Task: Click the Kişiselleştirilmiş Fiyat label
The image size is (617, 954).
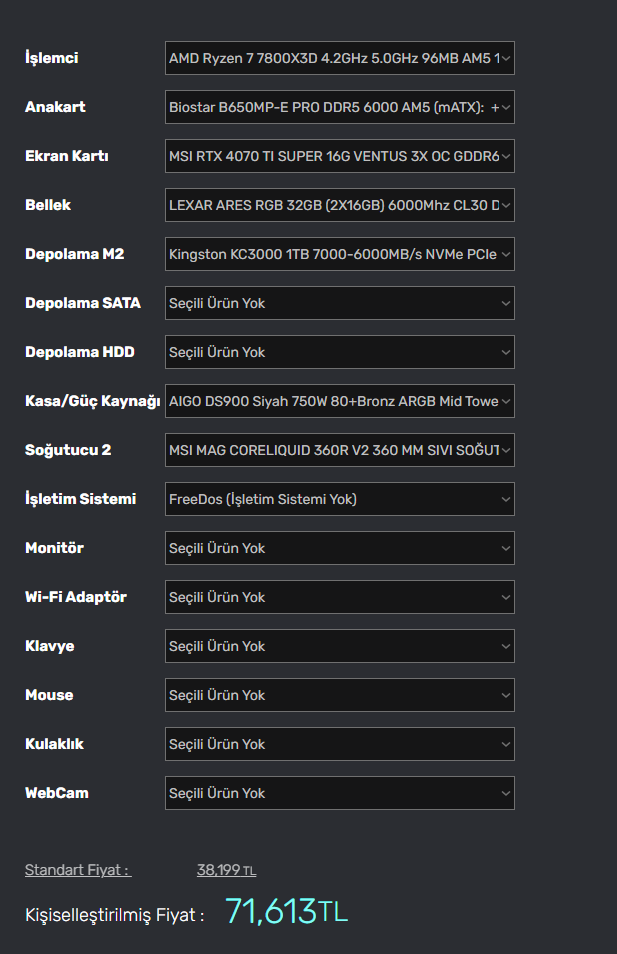Action: pos(114,915)
